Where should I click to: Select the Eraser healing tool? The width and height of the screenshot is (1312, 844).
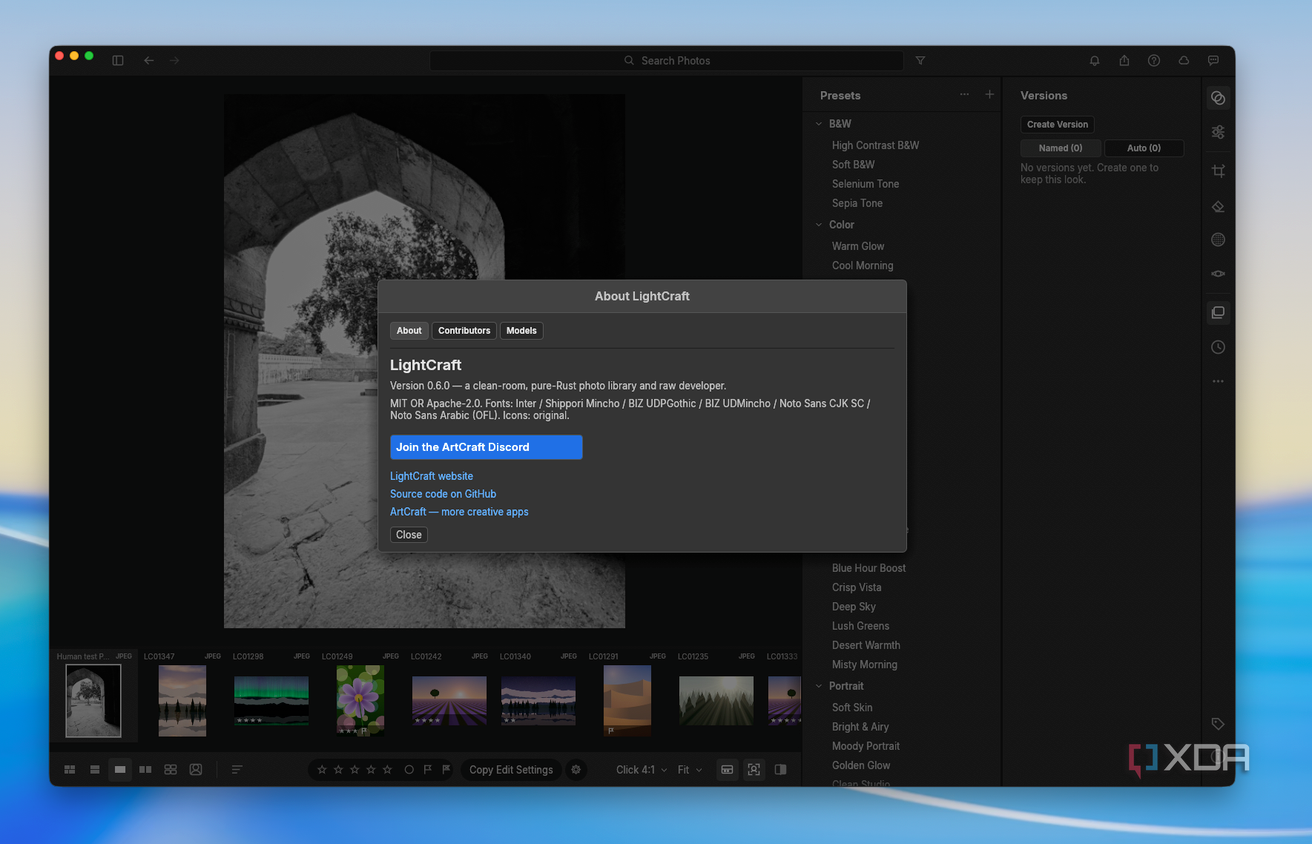[1218, 206]
